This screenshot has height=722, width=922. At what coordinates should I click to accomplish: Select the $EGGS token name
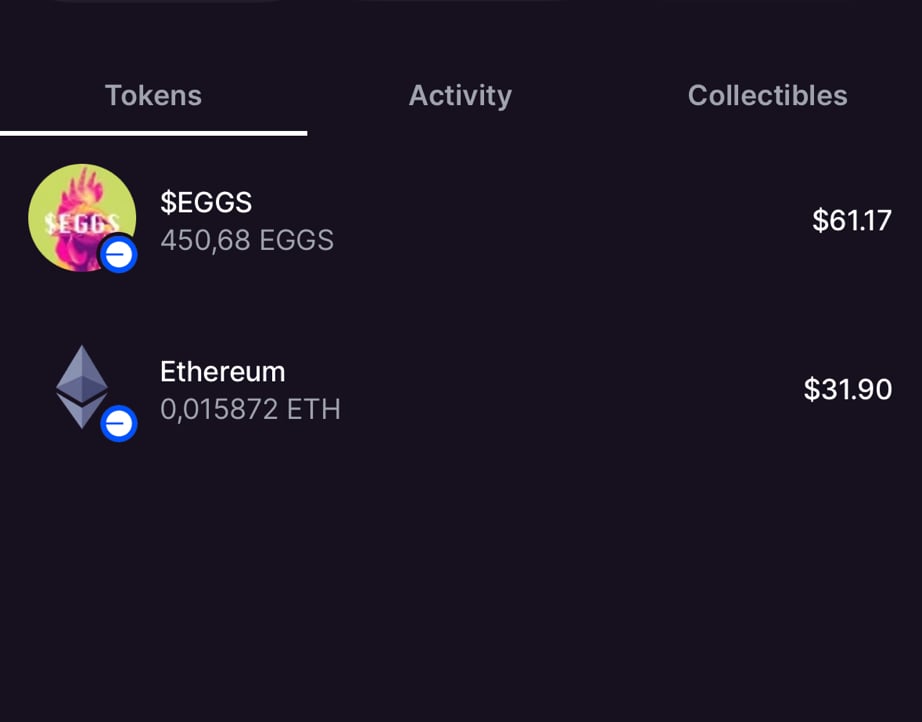pos(206,203)
